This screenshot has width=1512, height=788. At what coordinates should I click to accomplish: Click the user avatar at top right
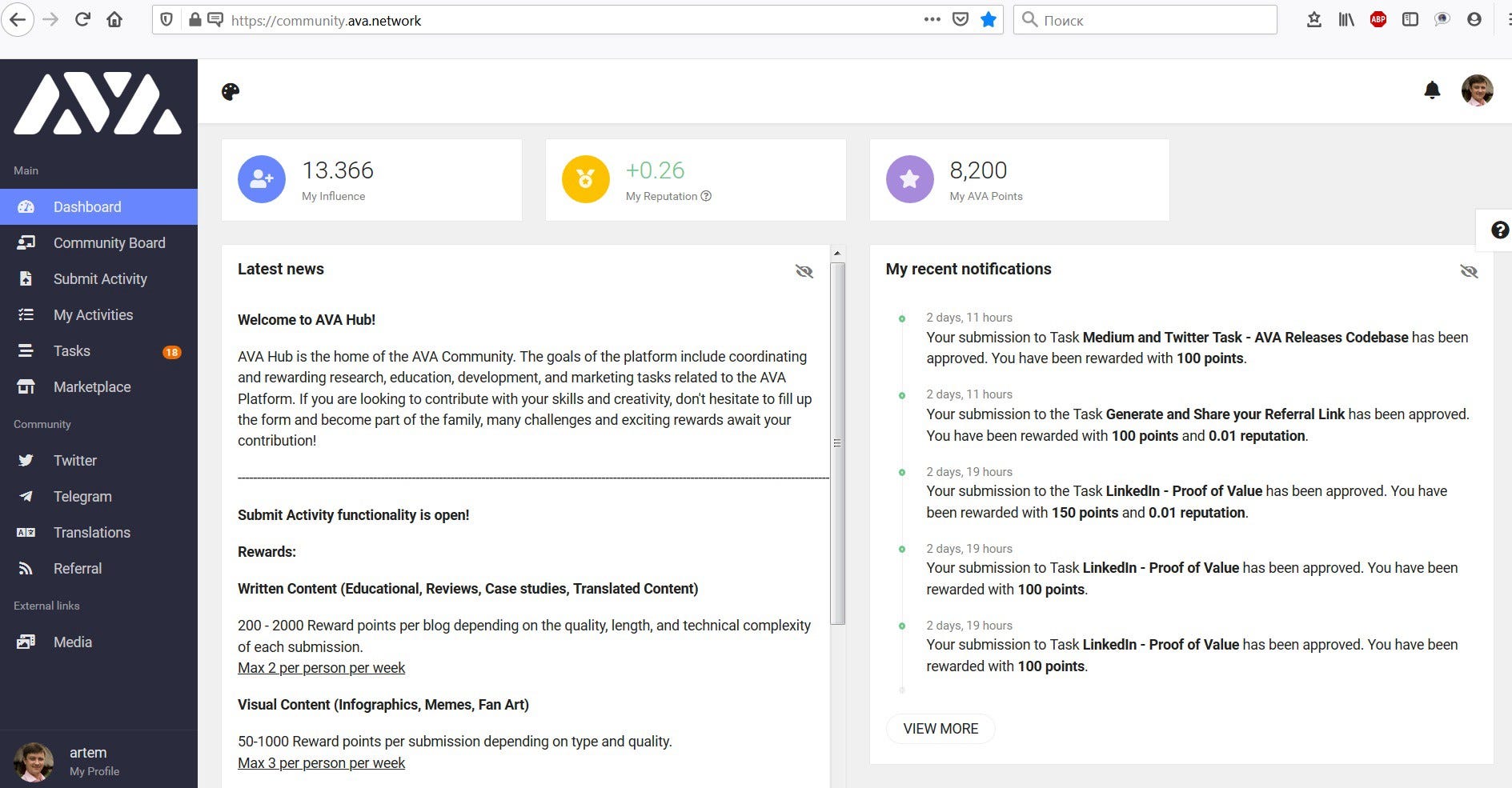[x=1477, y=90]
